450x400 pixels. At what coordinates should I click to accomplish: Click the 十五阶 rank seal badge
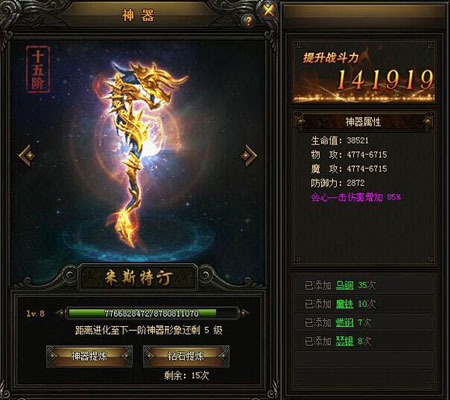(38, 69)
